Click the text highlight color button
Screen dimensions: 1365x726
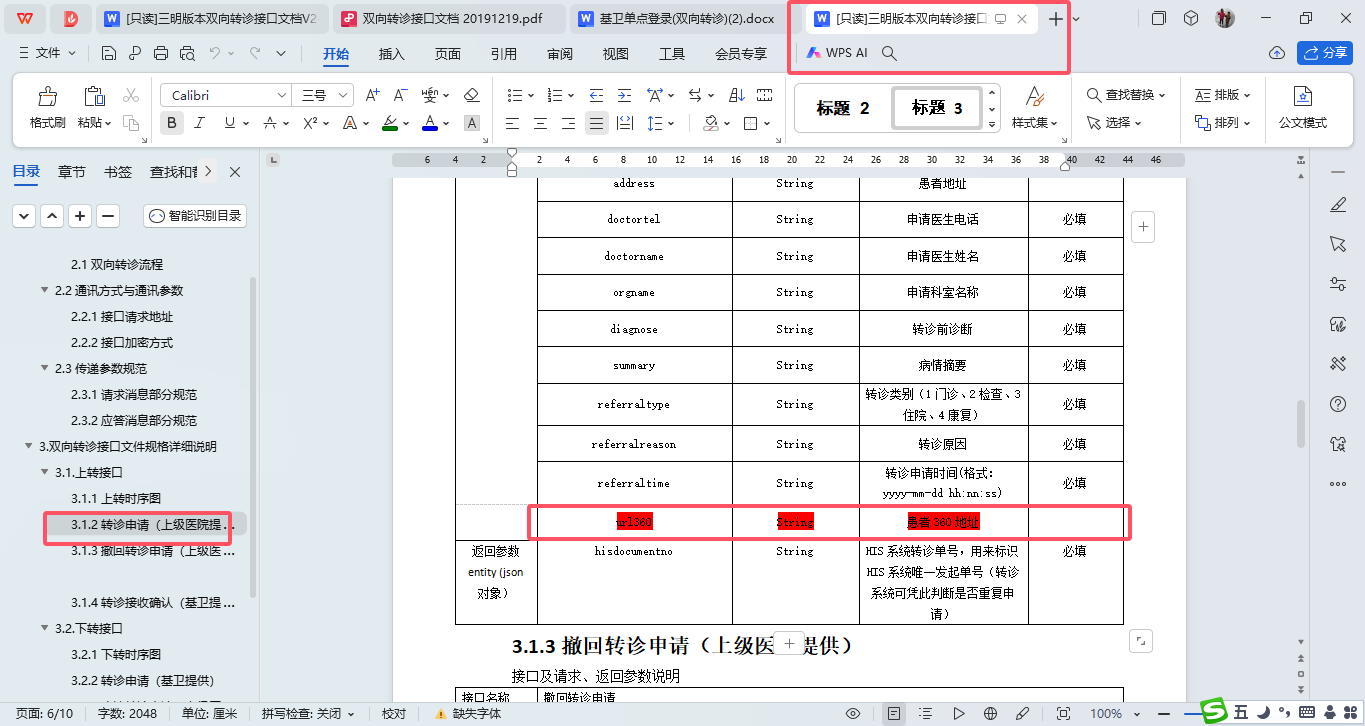click(x=390, y=123)
